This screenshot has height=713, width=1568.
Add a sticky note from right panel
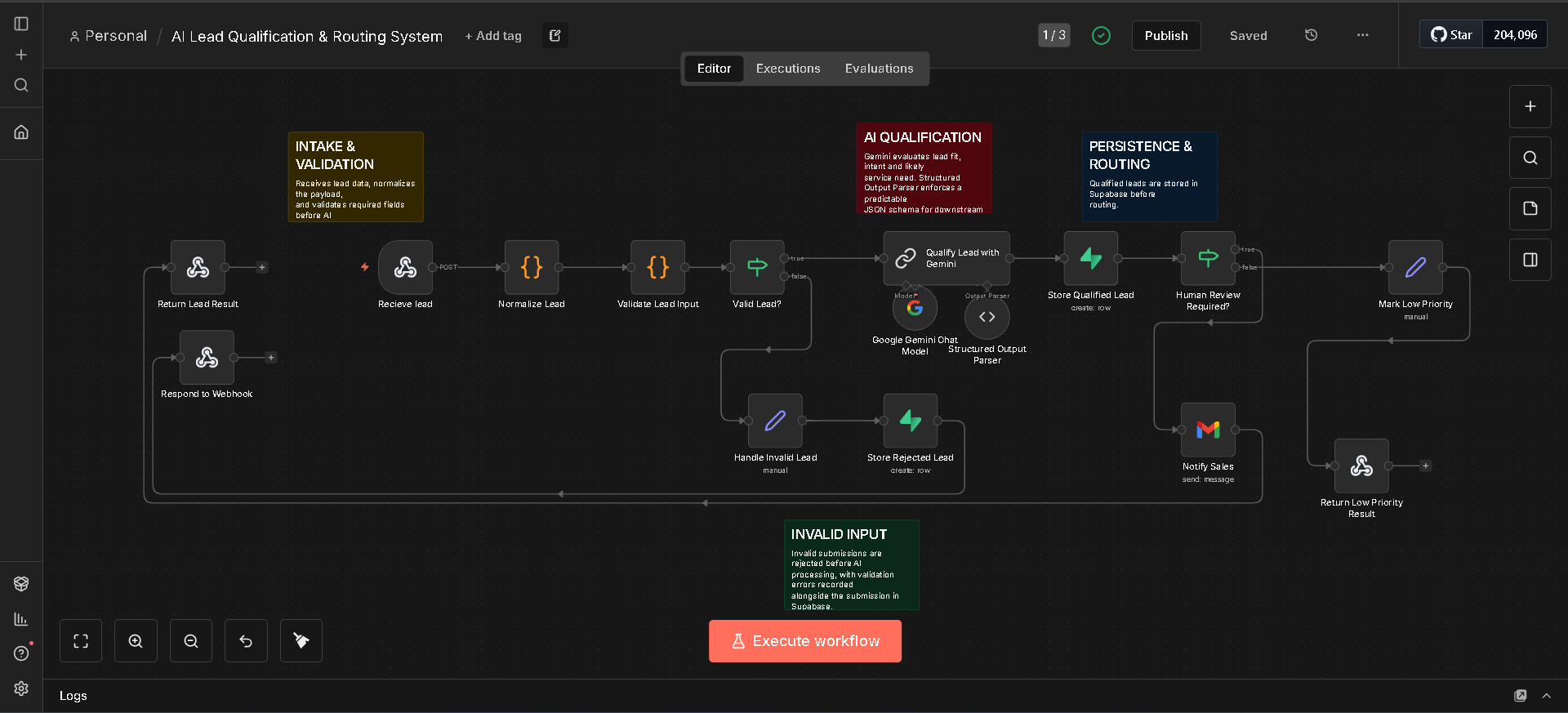1530,208
